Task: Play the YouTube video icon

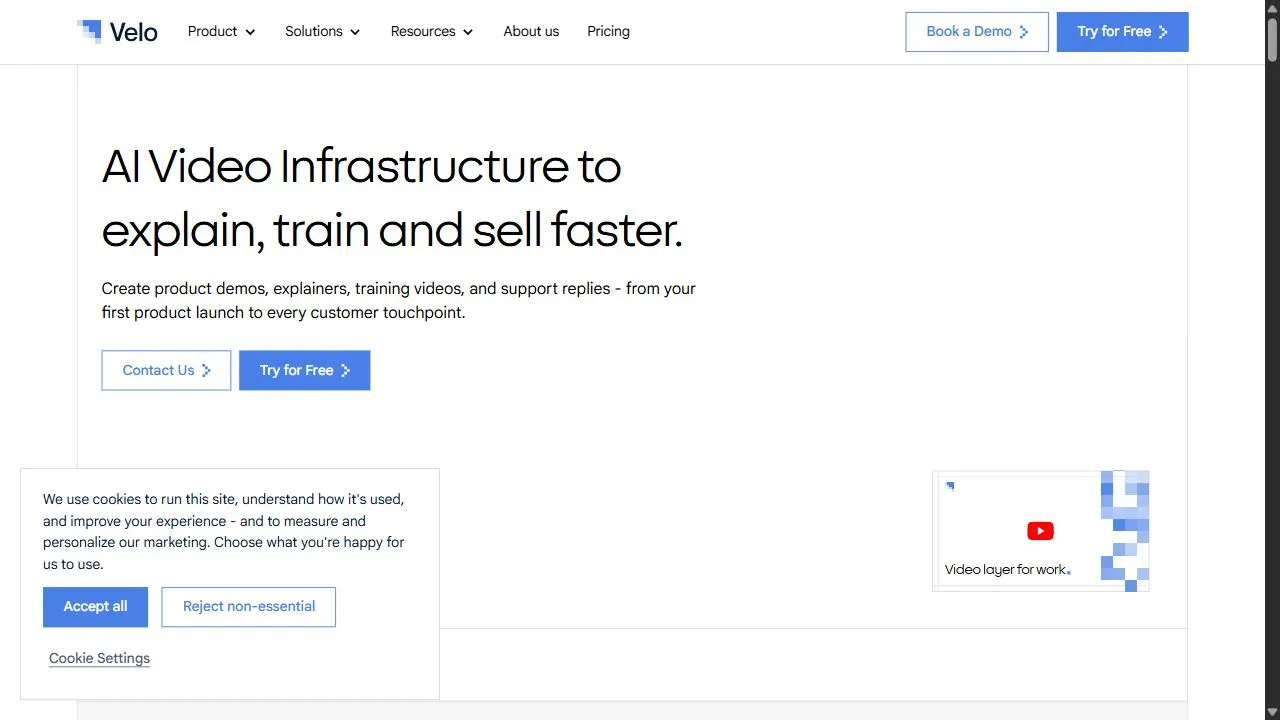Action: (x=1040, y=531)
